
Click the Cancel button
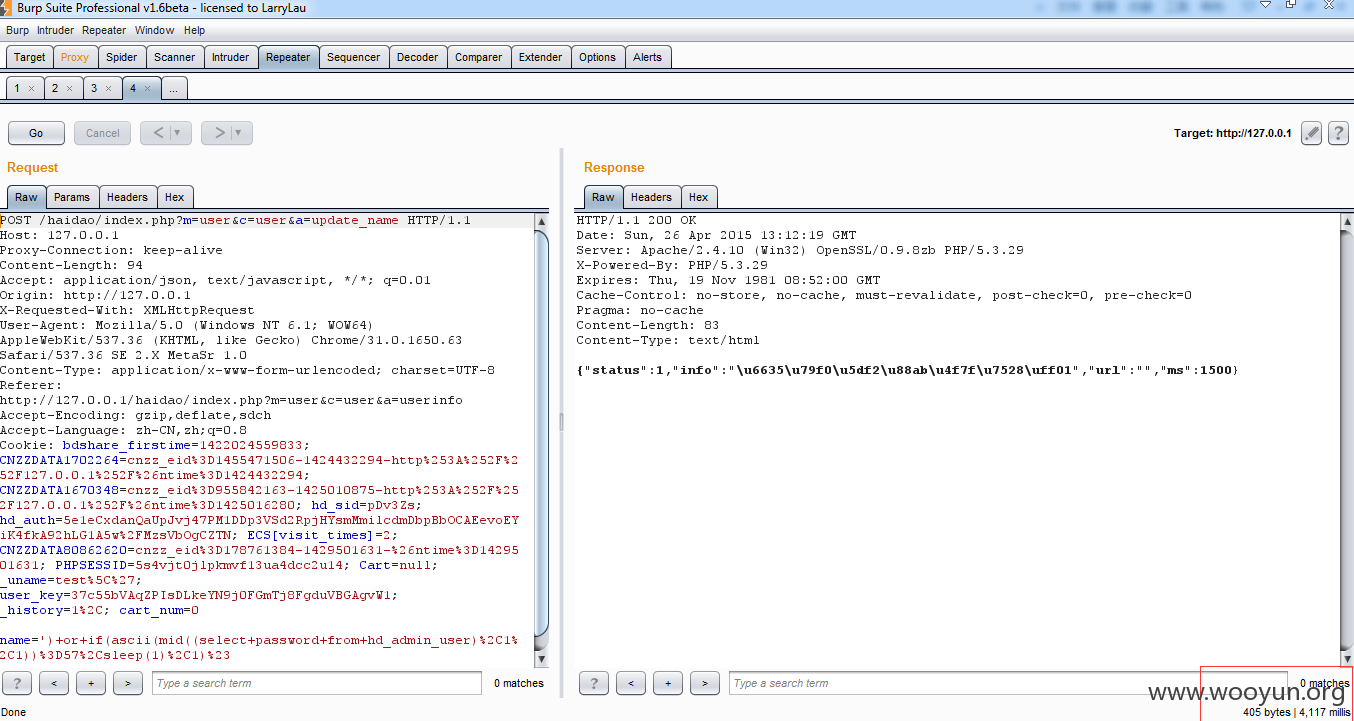(x=103, y=133)
